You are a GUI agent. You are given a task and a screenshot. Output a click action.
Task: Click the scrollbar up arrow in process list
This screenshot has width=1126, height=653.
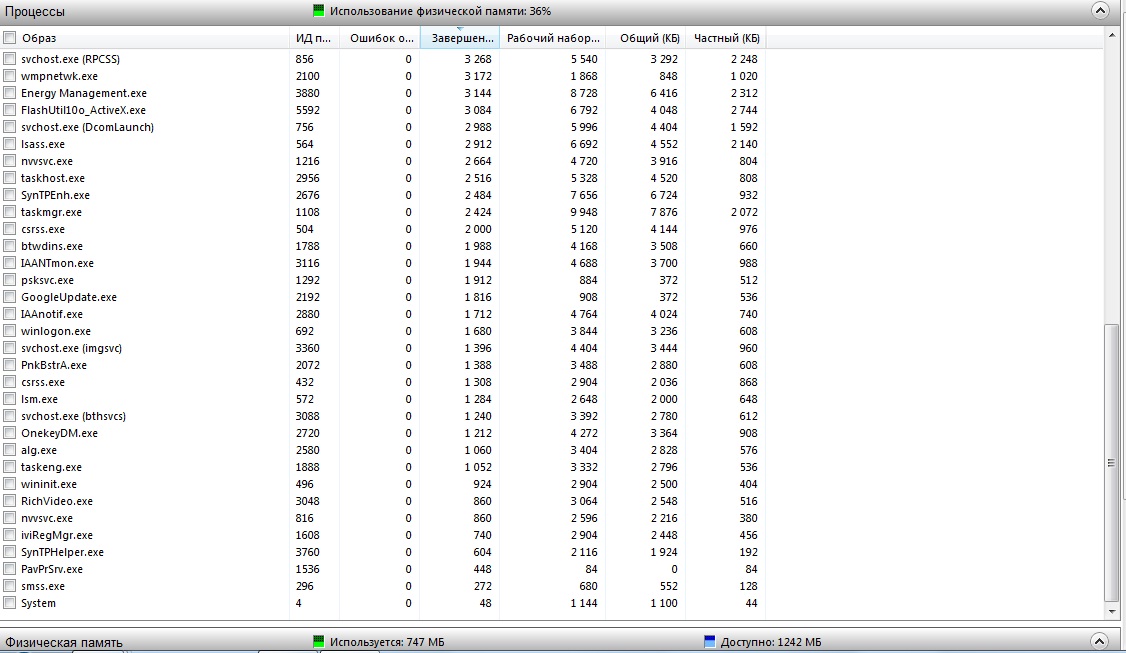click(1112, 35)
